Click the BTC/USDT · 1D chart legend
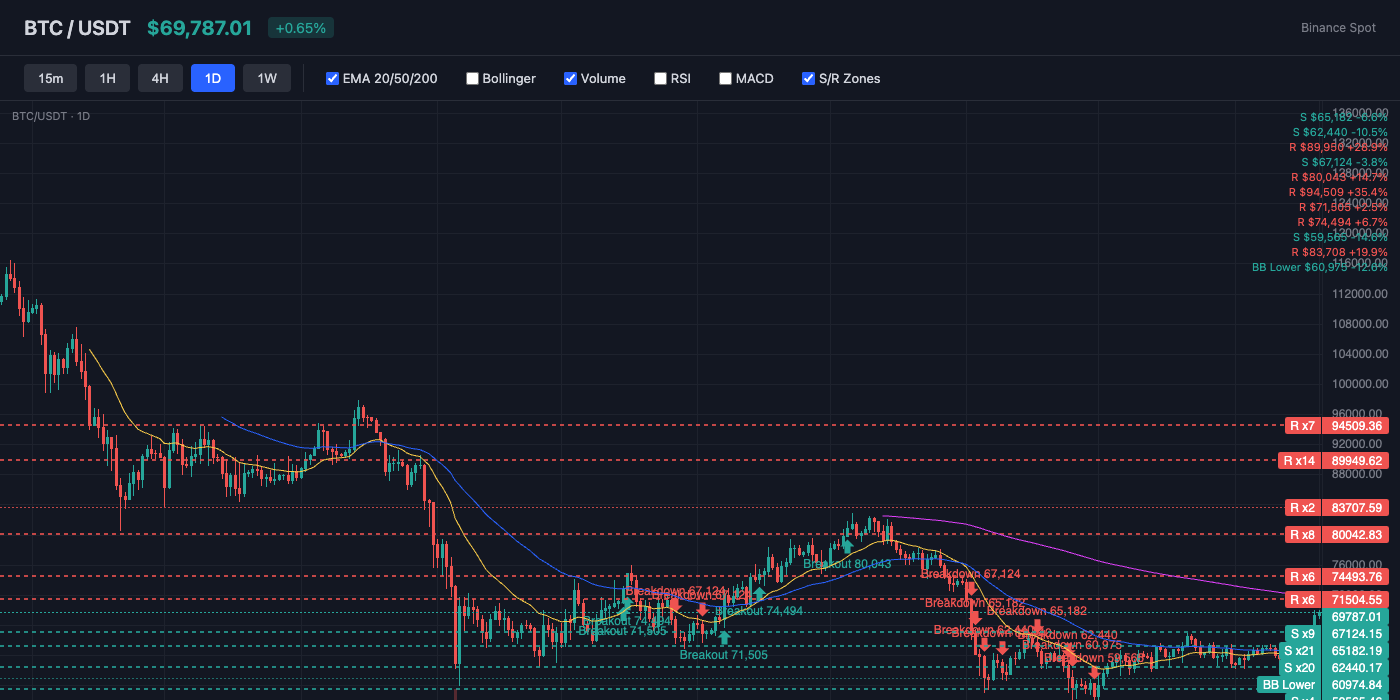This screenshot has width=1400, height=700. pos(51,116)
